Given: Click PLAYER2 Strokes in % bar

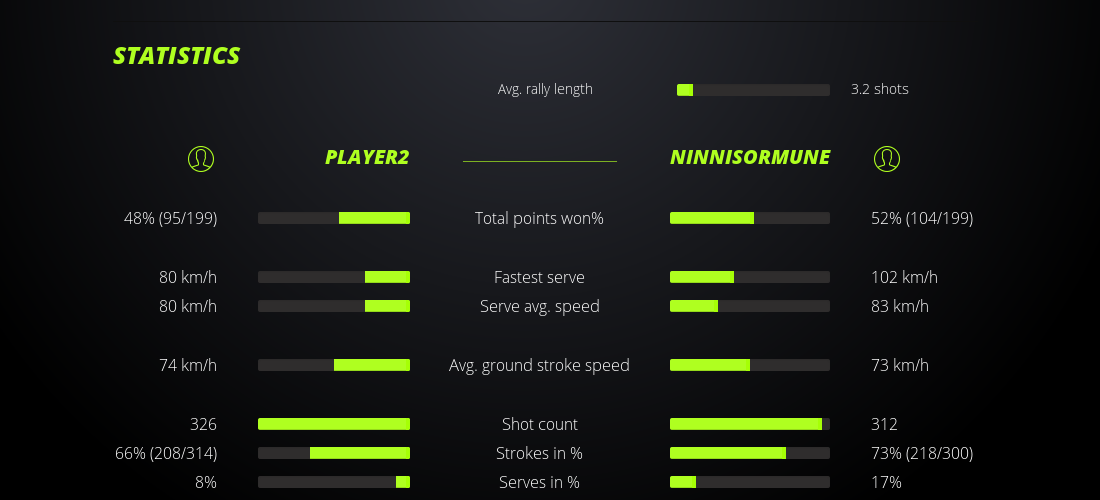Looking at the screenshot, I should click(334, 453).
